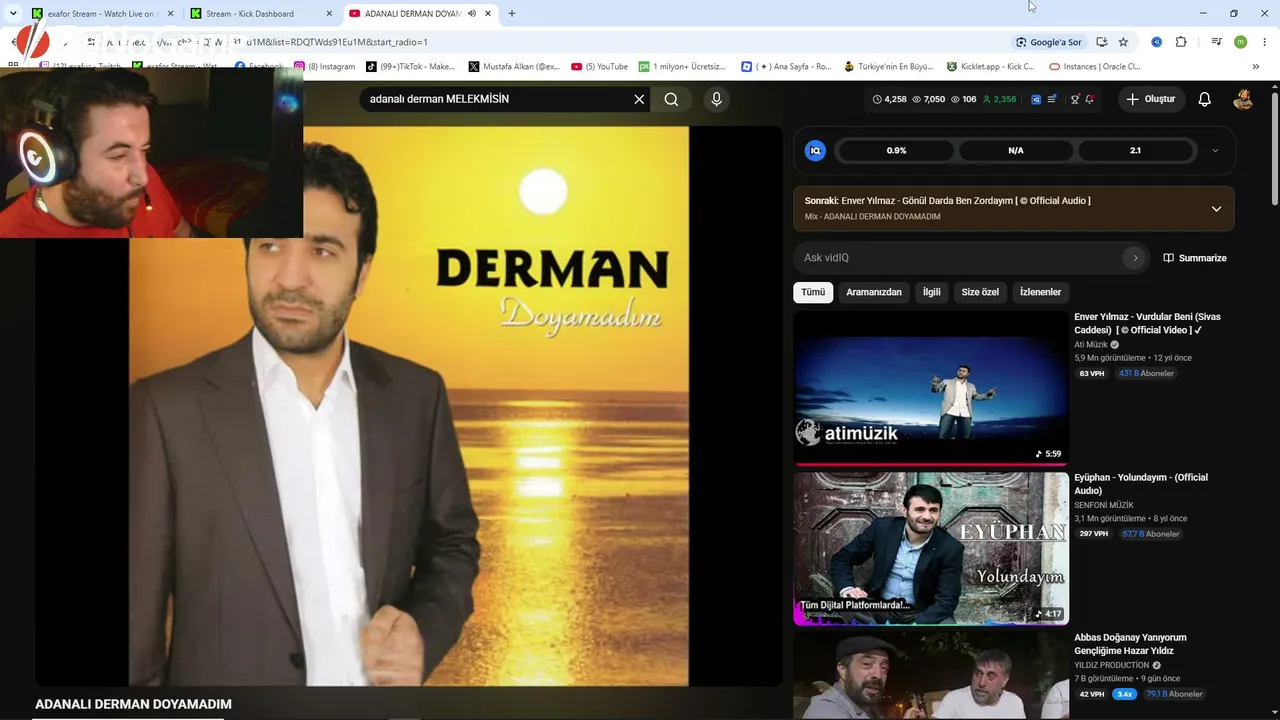1280x720 pixels.
Task: Click the vidIQ logo in the stats panel
Action: coord(815,150)
